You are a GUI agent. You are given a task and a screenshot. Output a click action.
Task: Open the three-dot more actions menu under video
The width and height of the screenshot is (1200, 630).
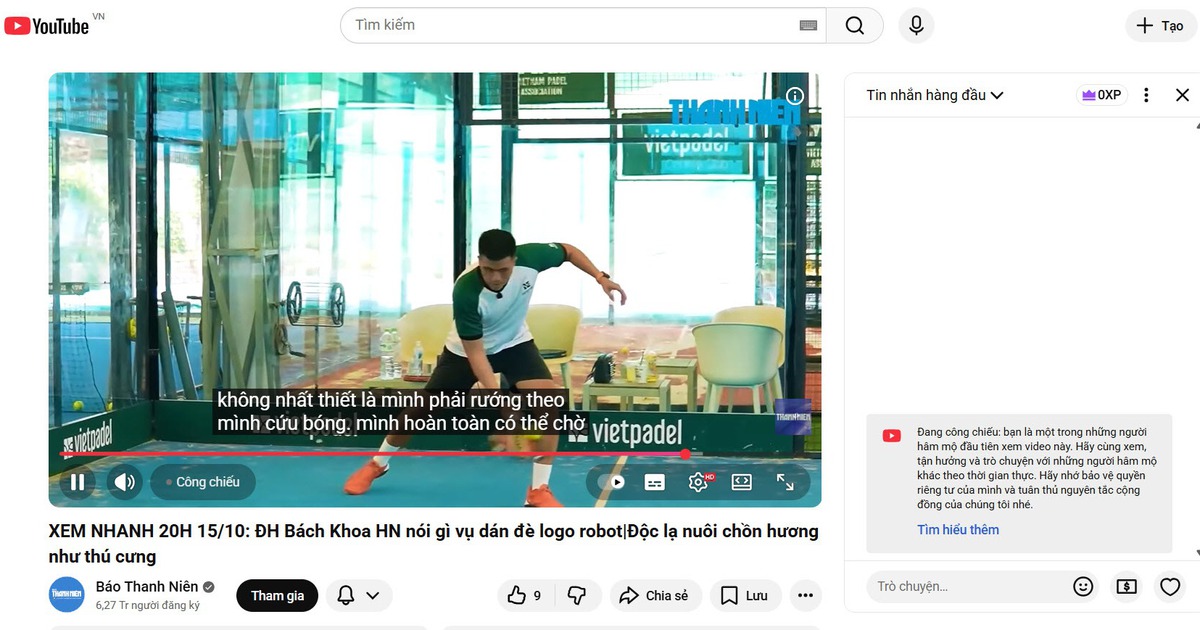pyautogui.click(x=805, y=596)
